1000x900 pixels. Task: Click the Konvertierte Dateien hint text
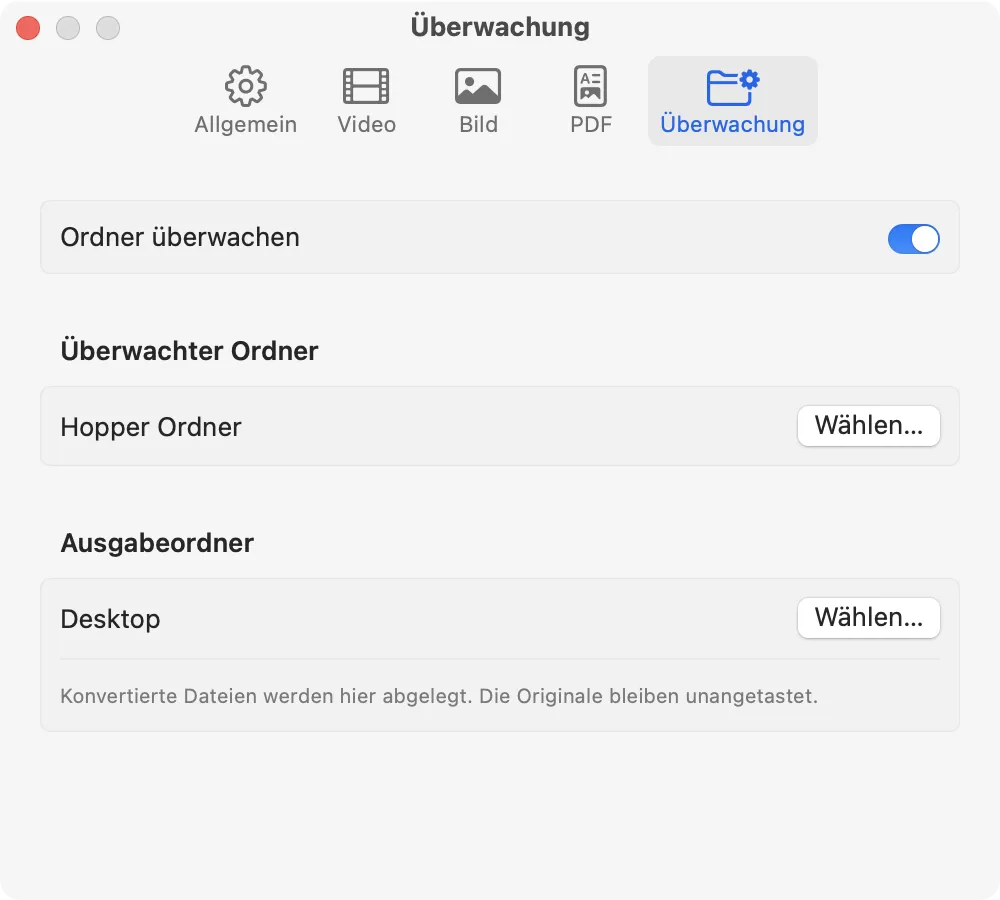(x=439, y=696)
